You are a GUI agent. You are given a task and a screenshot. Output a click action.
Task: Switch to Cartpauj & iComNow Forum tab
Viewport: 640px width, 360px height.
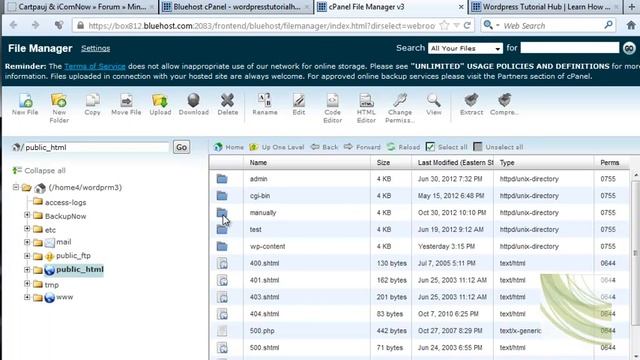coord(81,7)
